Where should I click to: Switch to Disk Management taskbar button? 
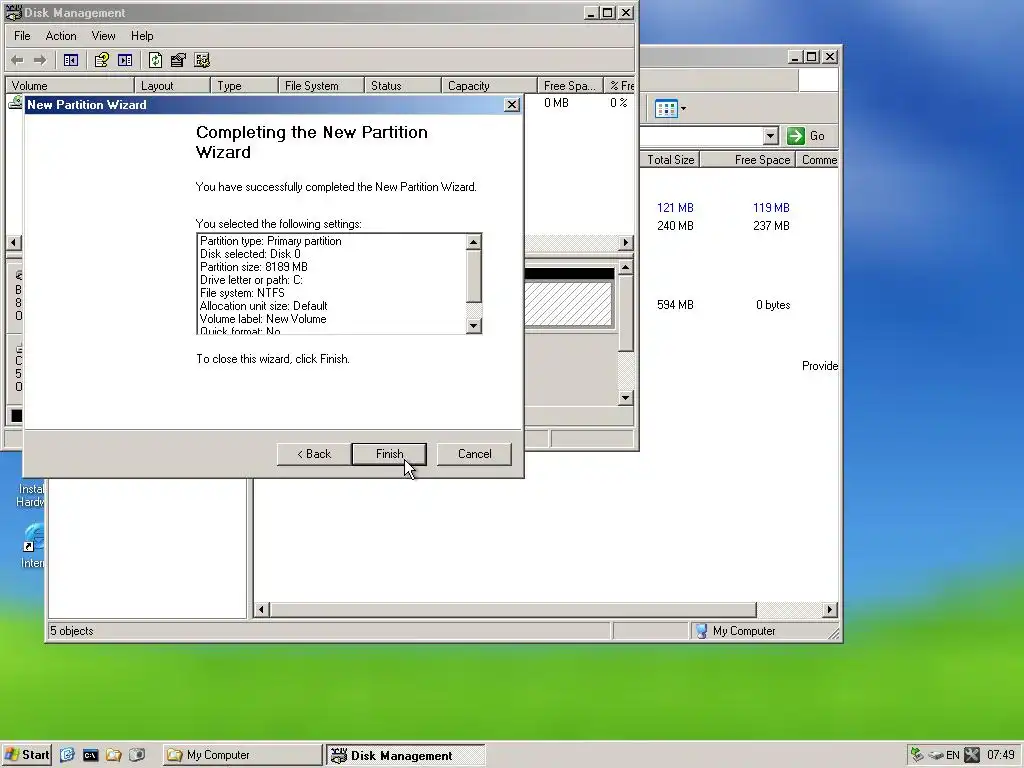tap(406, 756)
